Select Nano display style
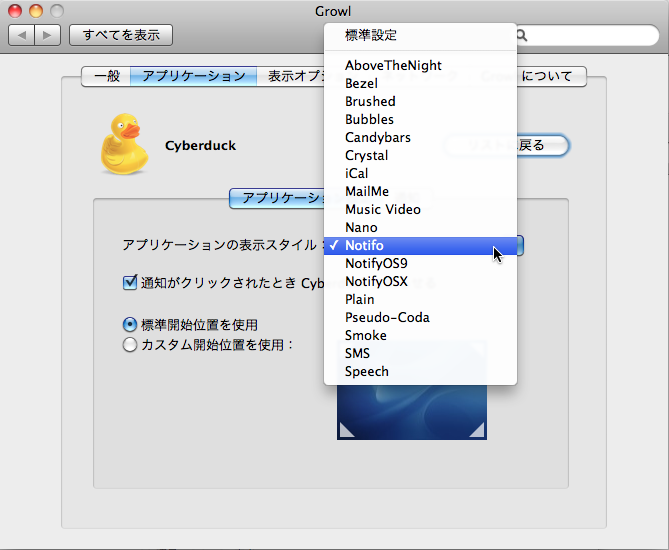Image resolution: width=669 pixels, height=550 pixels. (420, 227)
